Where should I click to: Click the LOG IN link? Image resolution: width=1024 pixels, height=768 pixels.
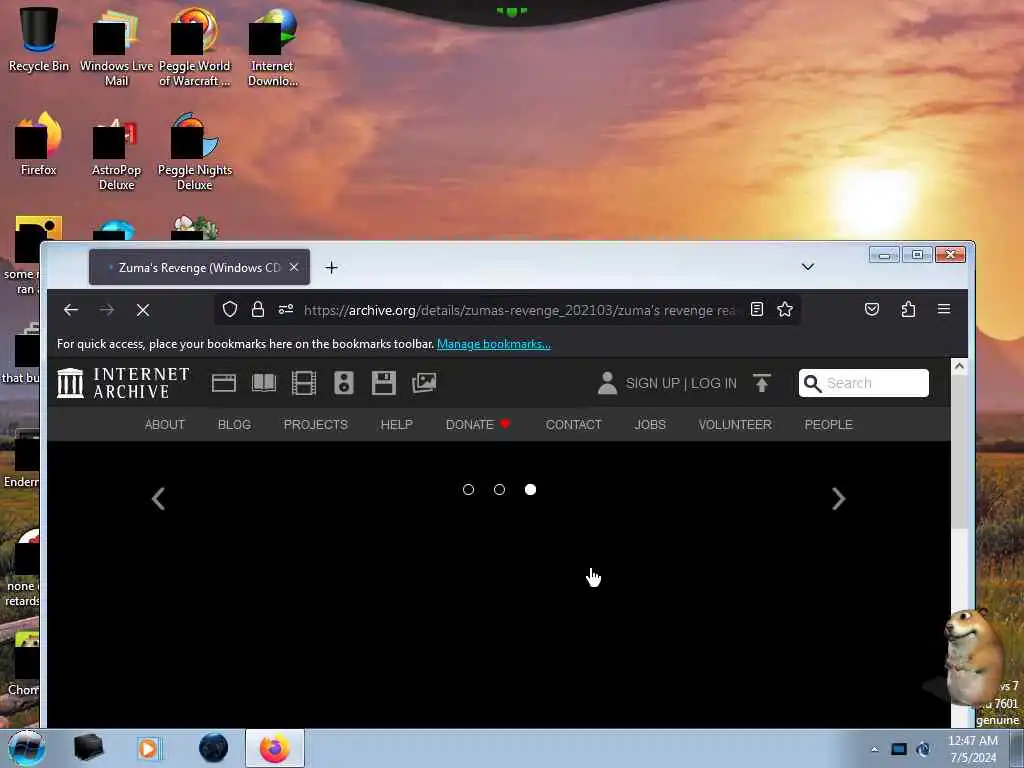pos(714,383)
